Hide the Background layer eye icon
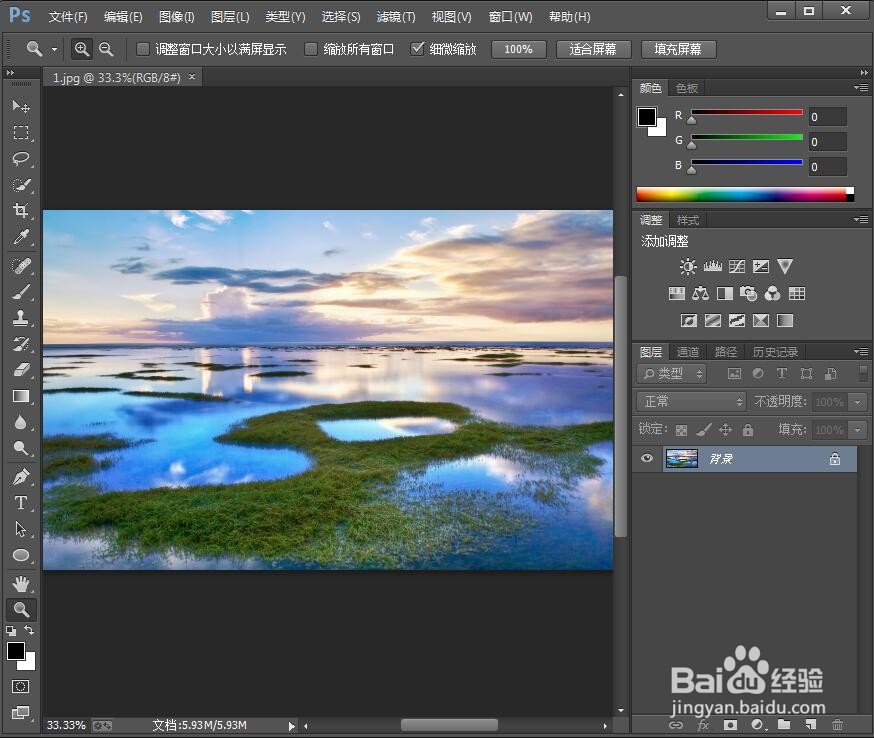Screen dimensions: 874x738 (647, 458)
